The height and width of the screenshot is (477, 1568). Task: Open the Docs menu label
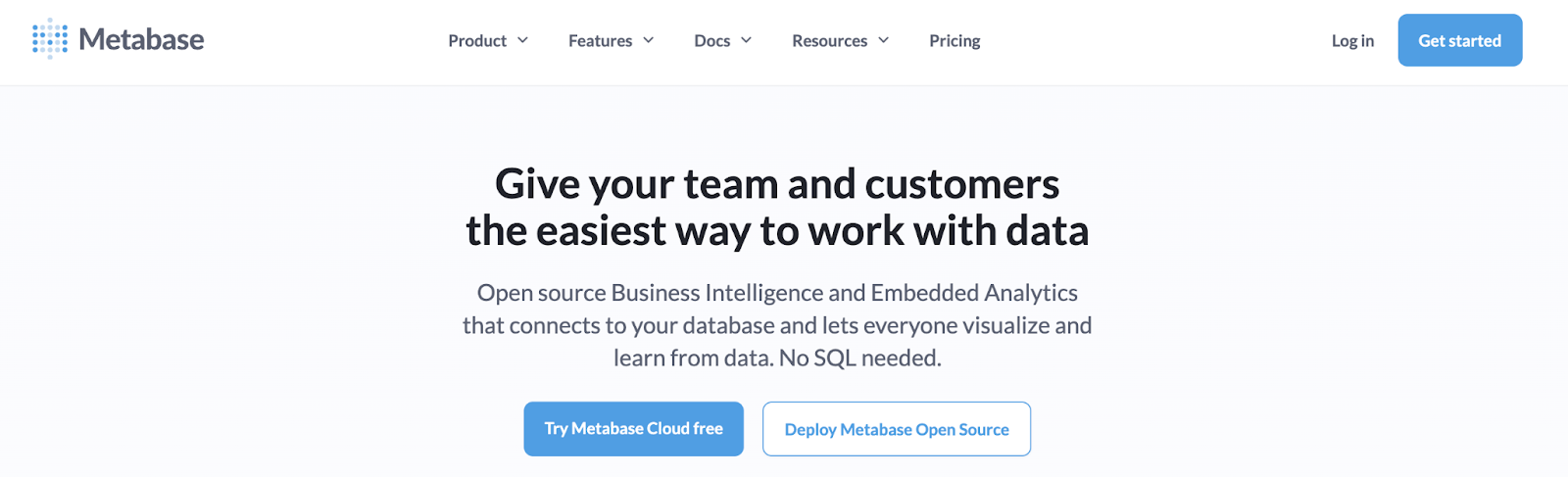pyautogui.click(x=711, y=41)
